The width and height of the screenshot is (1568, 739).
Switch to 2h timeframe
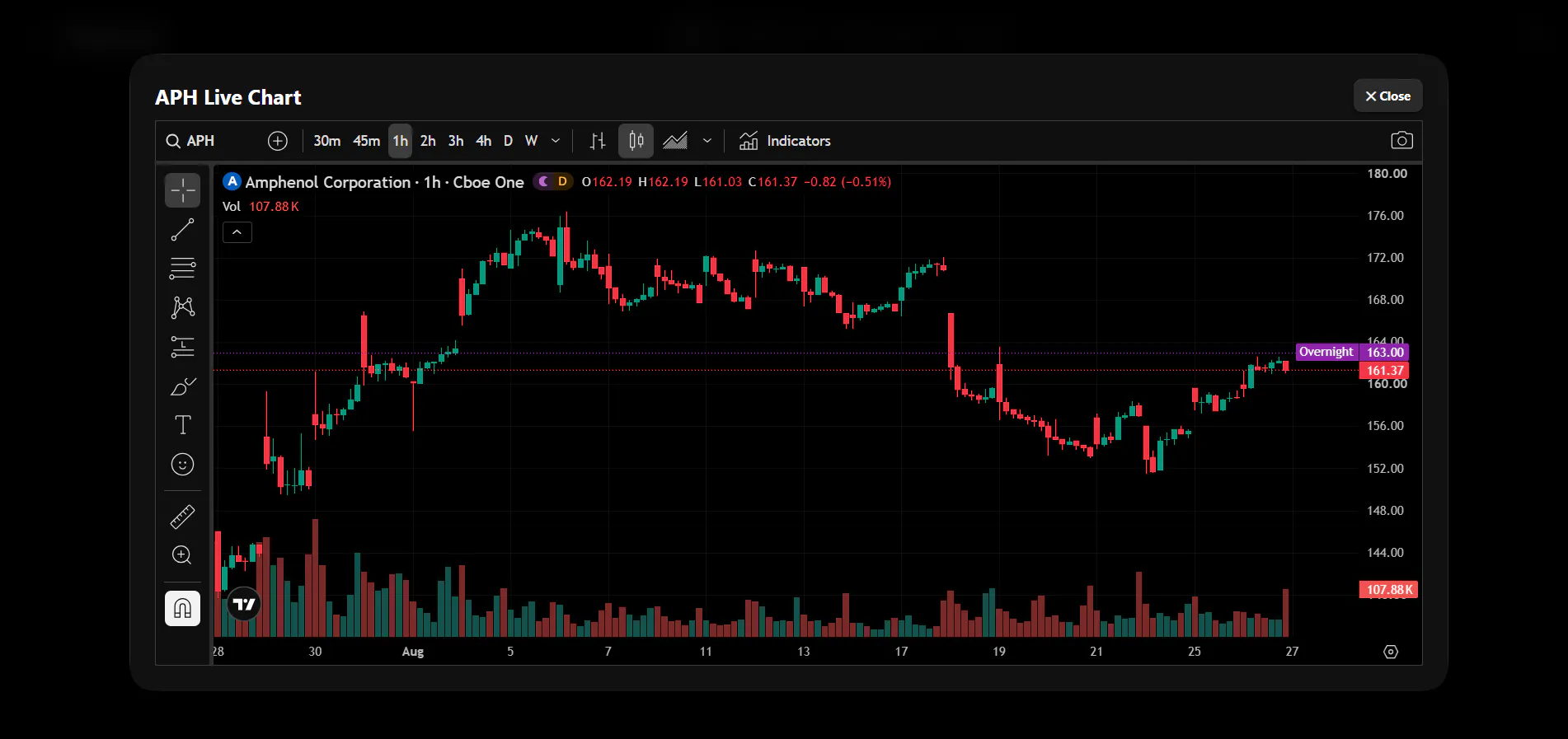[x=428, y=141]
